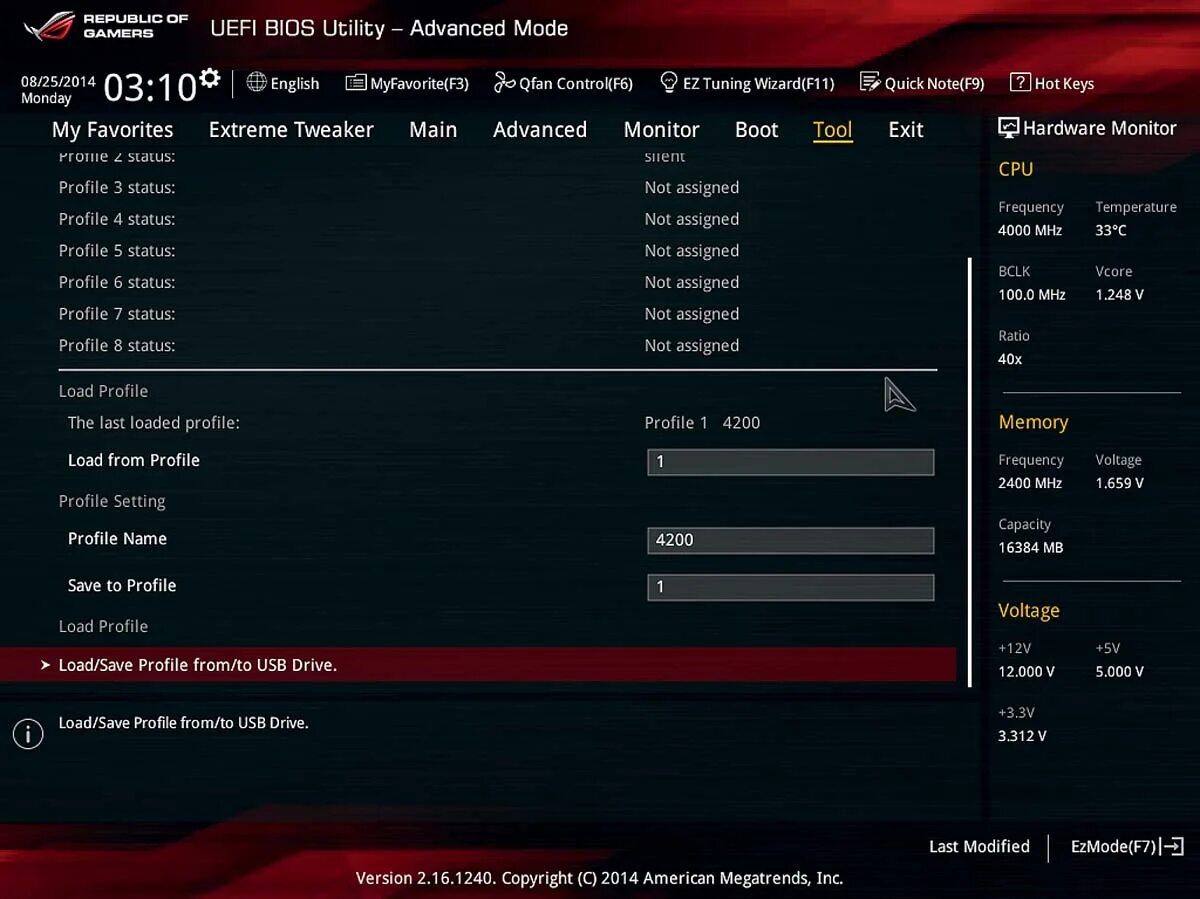Click the Hardware Monitor screen icon
Image resolution: width=1200 pixels, height=899 pixels.
point(1008,128)
